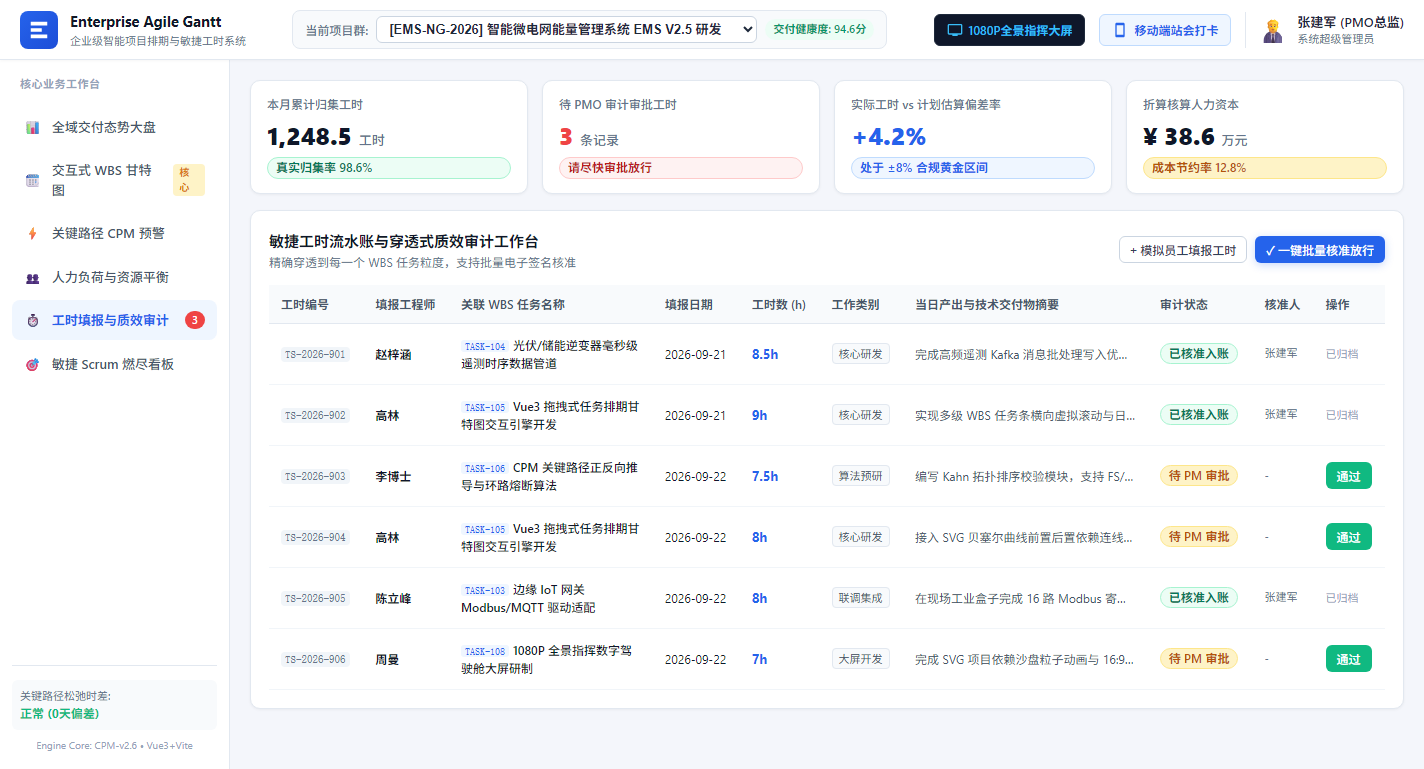Click 成本节约率 12.8% pill
1424x769 pixels.
[1265, 168]
